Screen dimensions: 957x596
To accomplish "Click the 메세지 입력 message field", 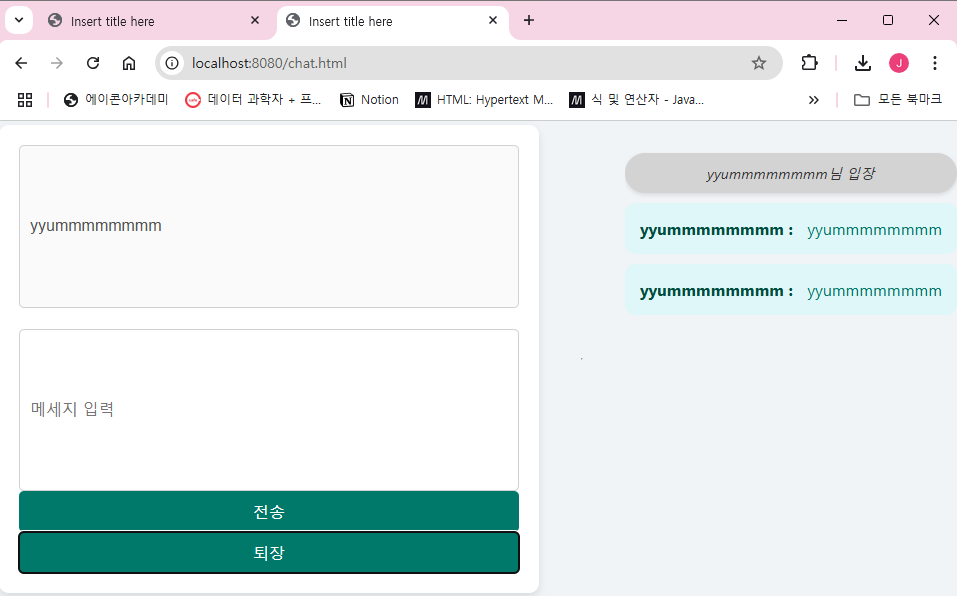I will [x=269, y=410].
